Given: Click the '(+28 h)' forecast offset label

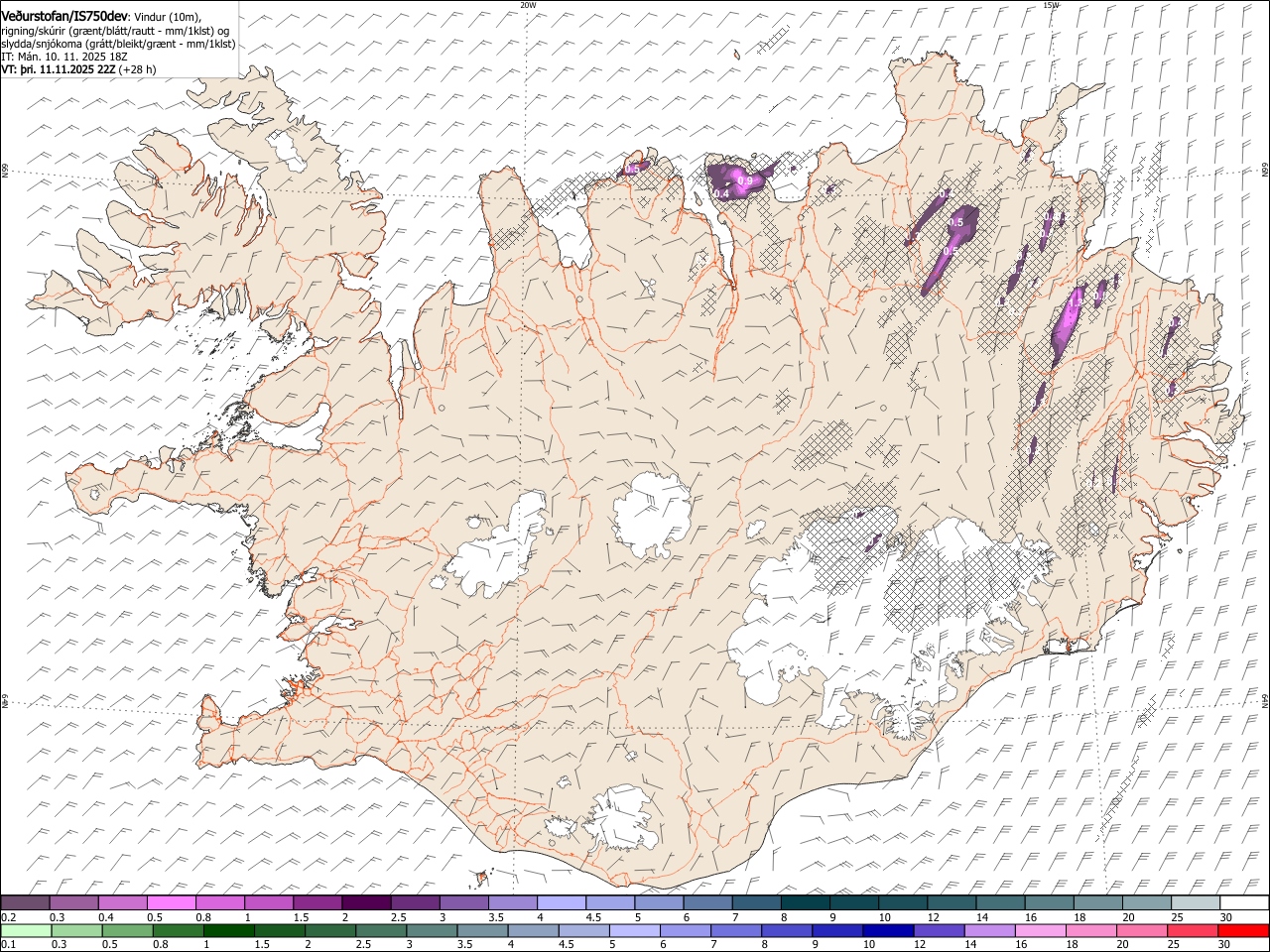Looking at the screenshot, I should click(x=138, y=69).
